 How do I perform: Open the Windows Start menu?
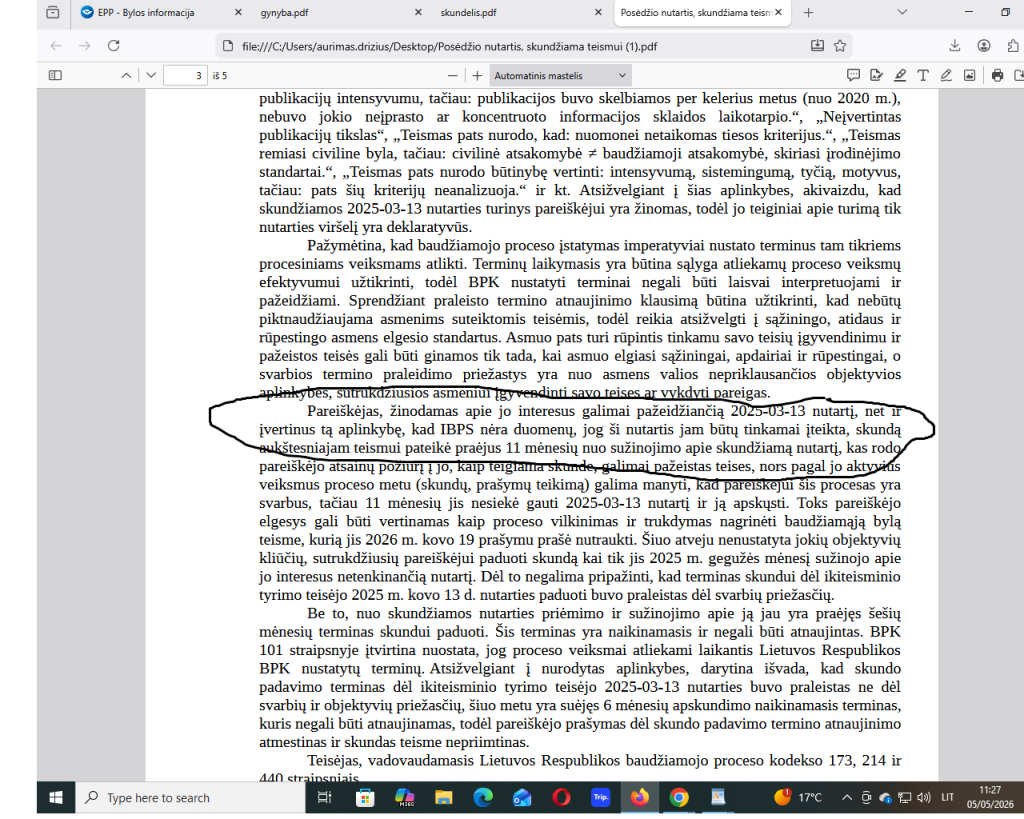click(56, 797)
